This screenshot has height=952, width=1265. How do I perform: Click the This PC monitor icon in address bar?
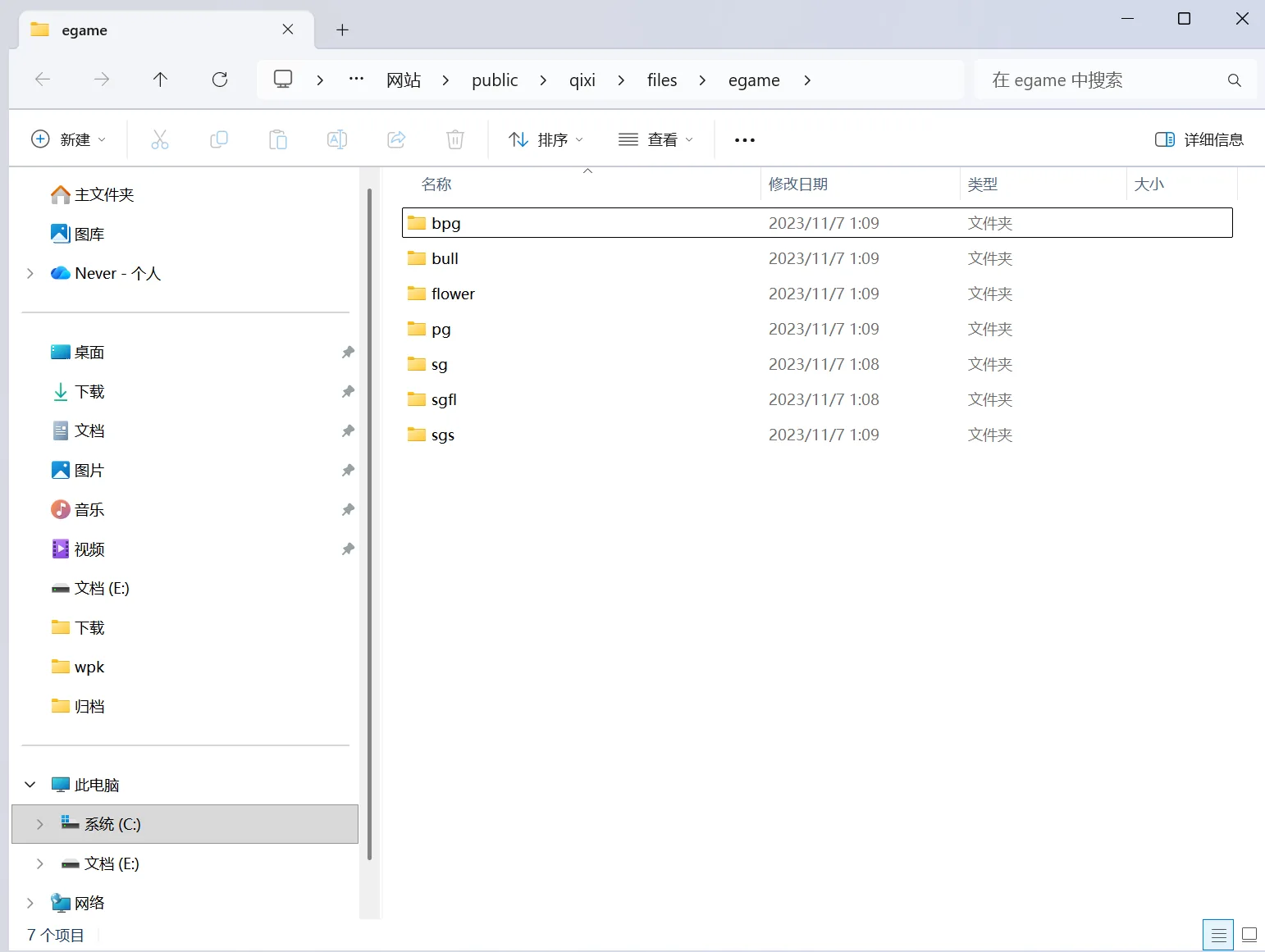(x=283, y=80)
